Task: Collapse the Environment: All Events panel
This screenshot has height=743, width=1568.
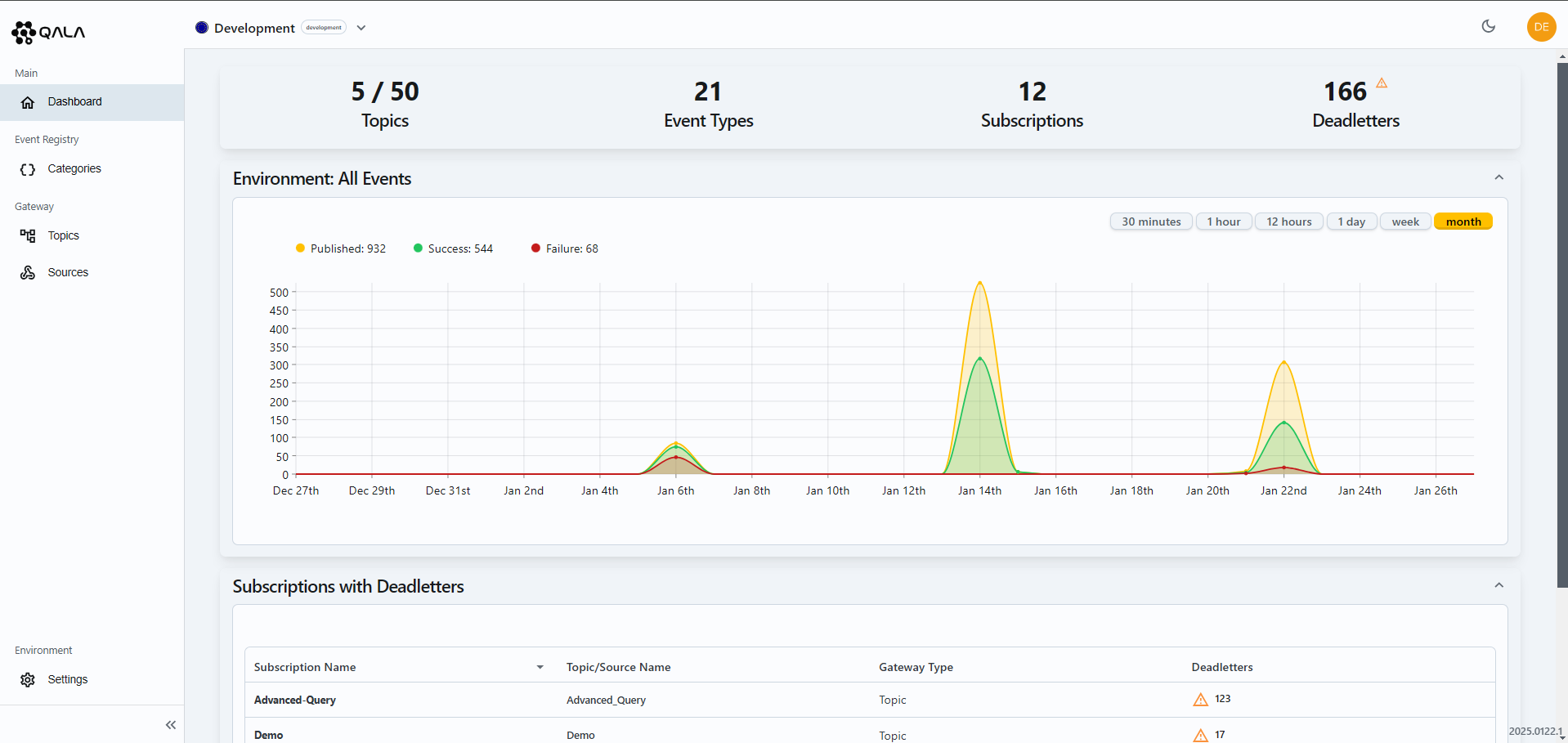Action: (x=1499, y=177)
